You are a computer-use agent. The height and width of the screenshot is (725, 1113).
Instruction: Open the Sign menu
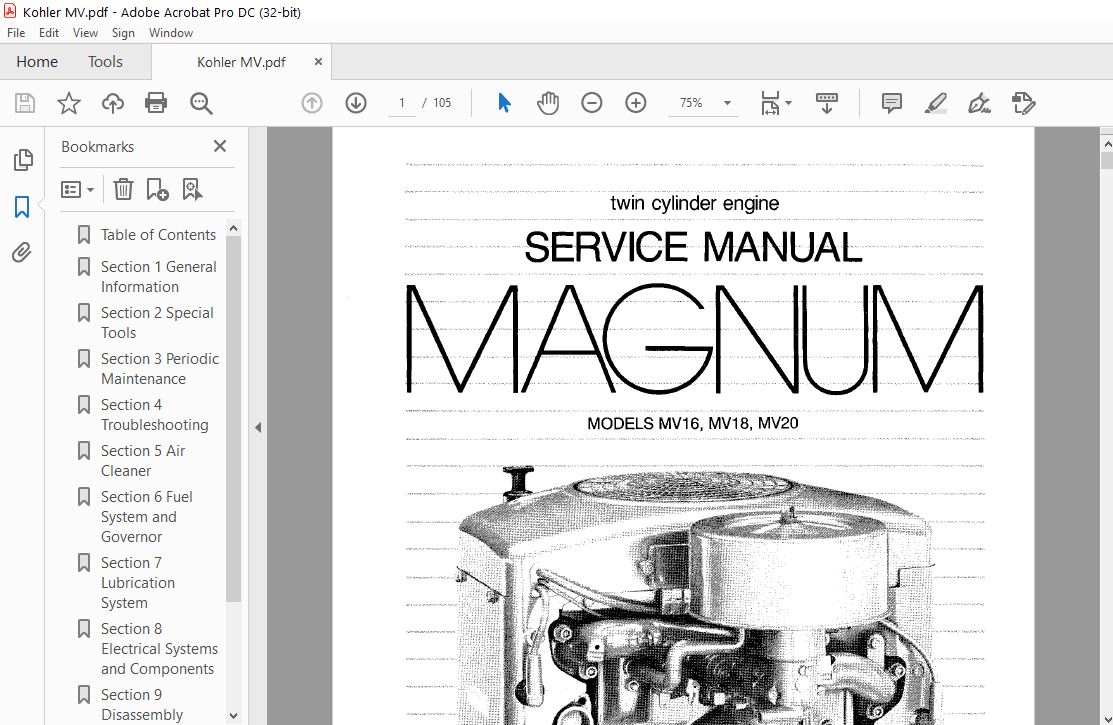point(123,33)
